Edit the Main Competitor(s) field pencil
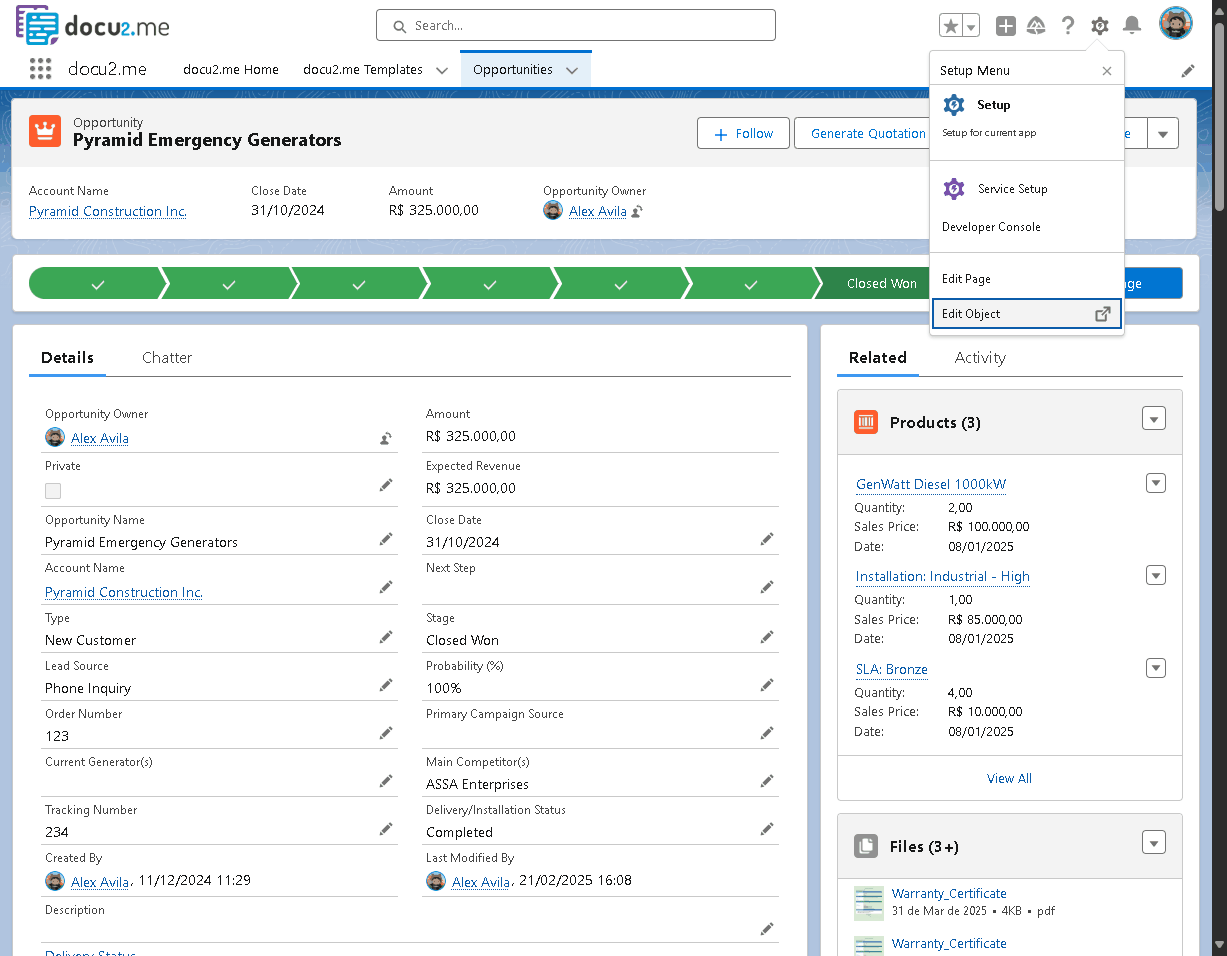The height and width of the screenshot is (956, 1227). coord(767,781)
